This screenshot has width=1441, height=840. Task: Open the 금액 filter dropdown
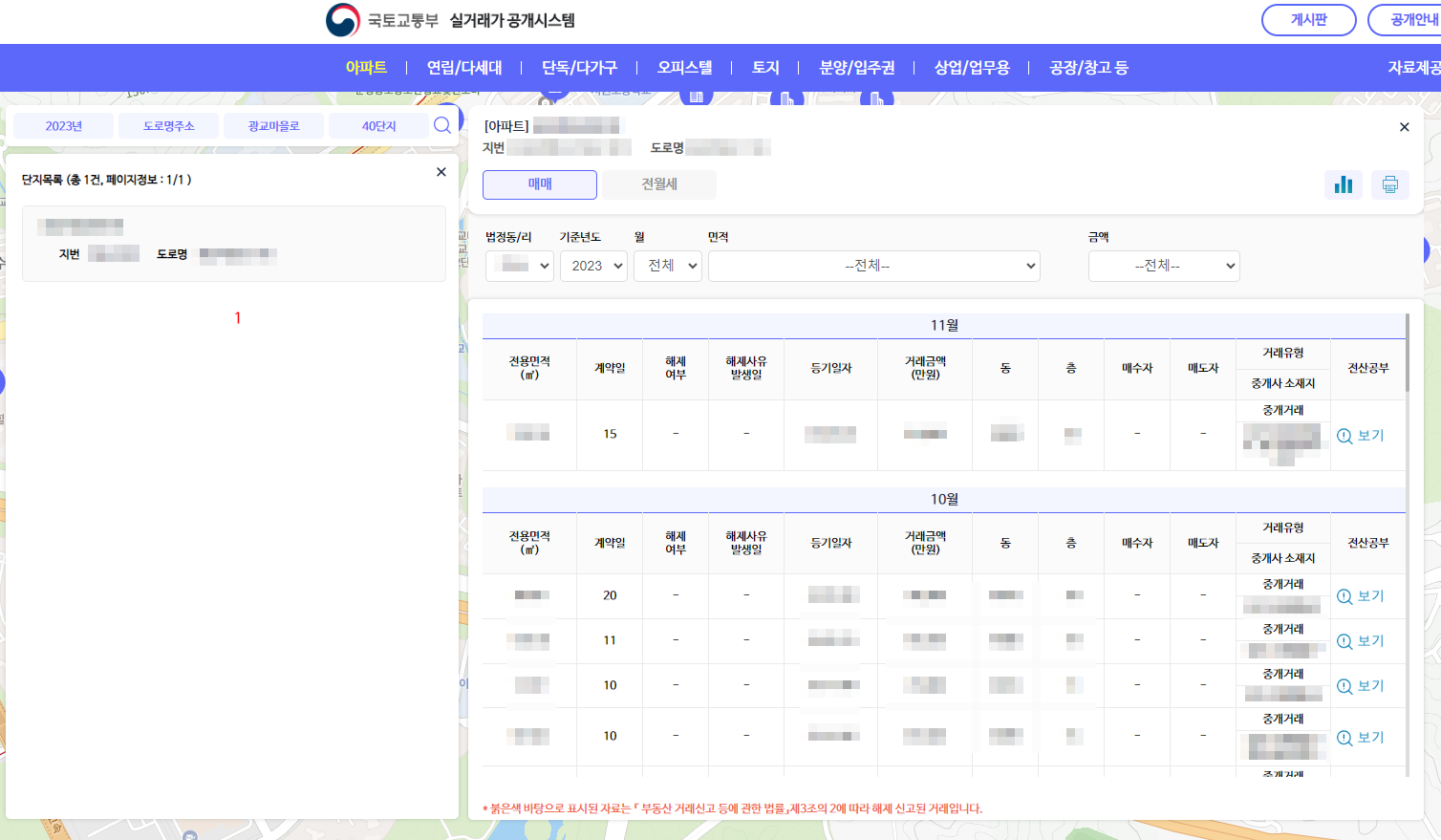[x=1164, y=266]
